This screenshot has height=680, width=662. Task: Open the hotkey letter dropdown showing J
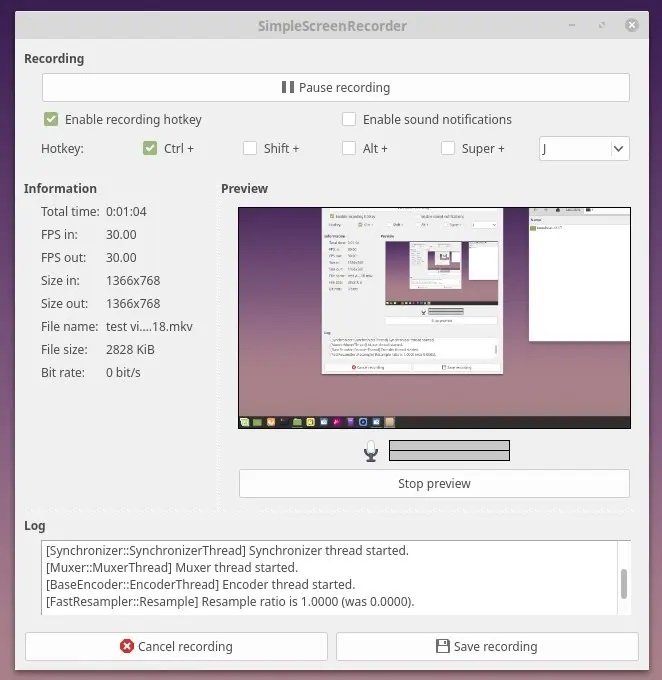point(584,149)
